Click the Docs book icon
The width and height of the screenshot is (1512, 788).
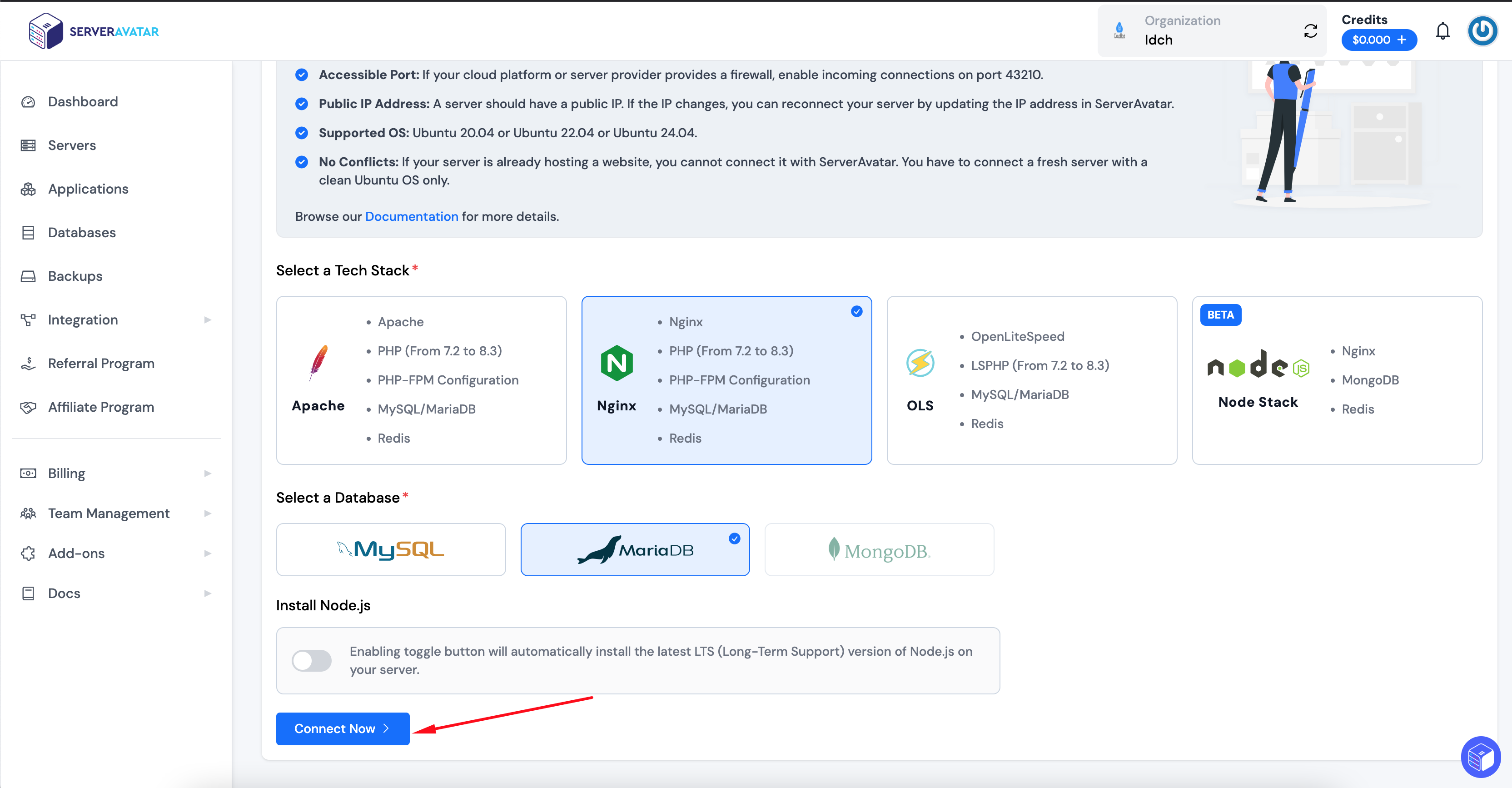click(x=28, y=593)
